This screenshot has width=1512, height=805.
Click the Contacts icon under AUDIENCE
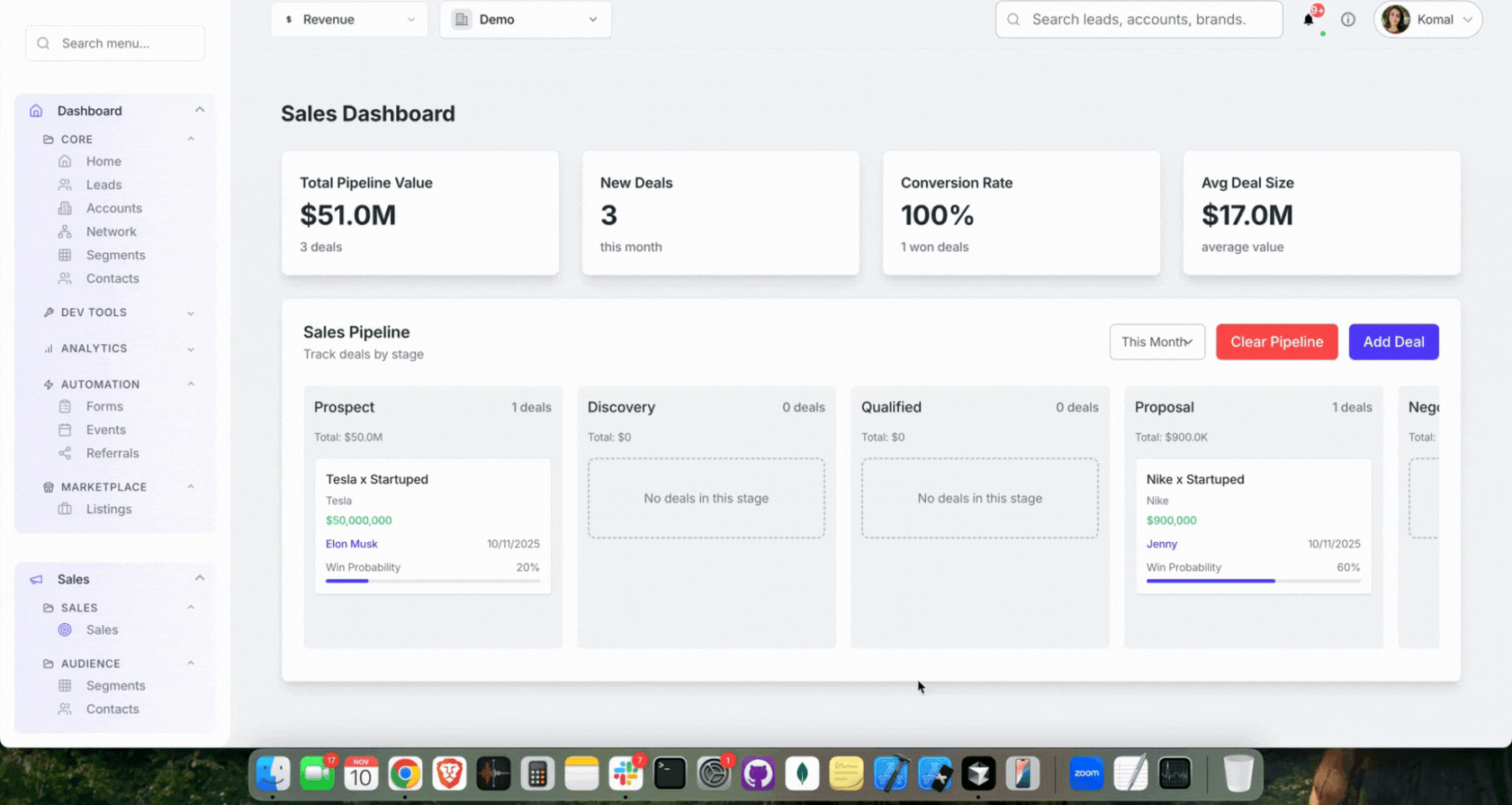pyautogui.click(x=65, y=709)
